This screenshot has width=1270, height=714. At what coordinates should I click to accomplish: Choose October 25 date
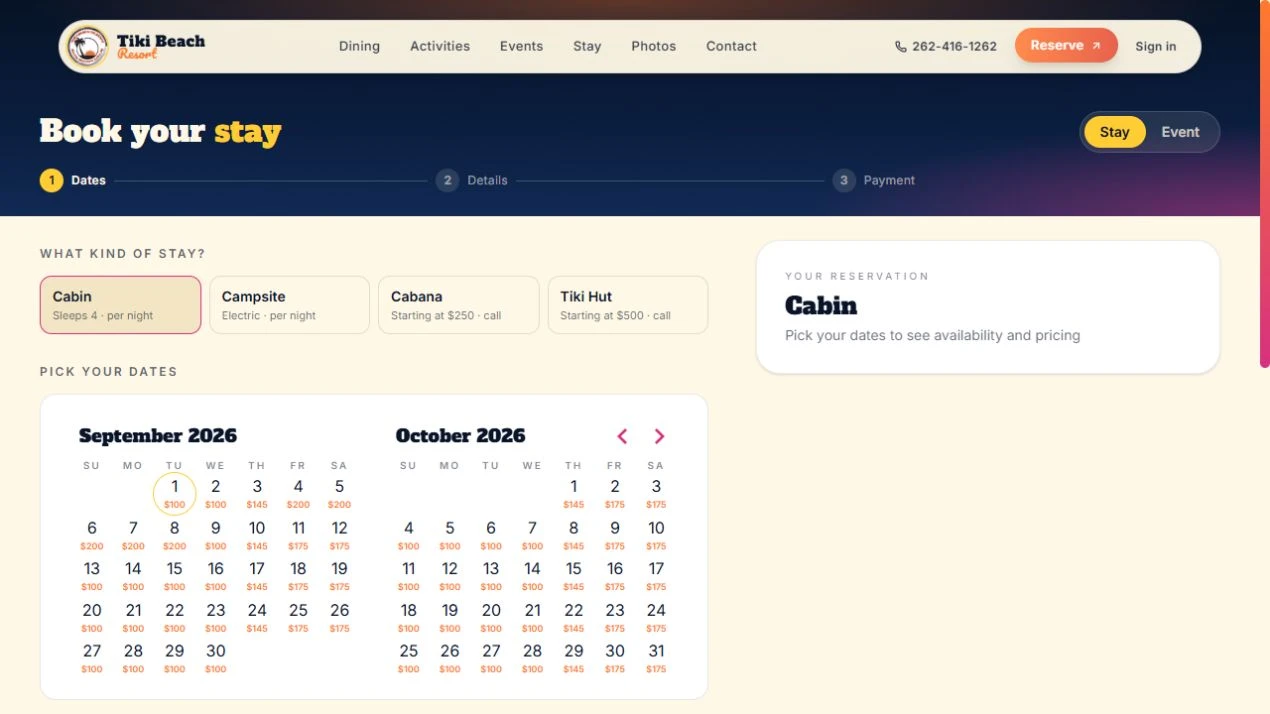pos(408,658)
